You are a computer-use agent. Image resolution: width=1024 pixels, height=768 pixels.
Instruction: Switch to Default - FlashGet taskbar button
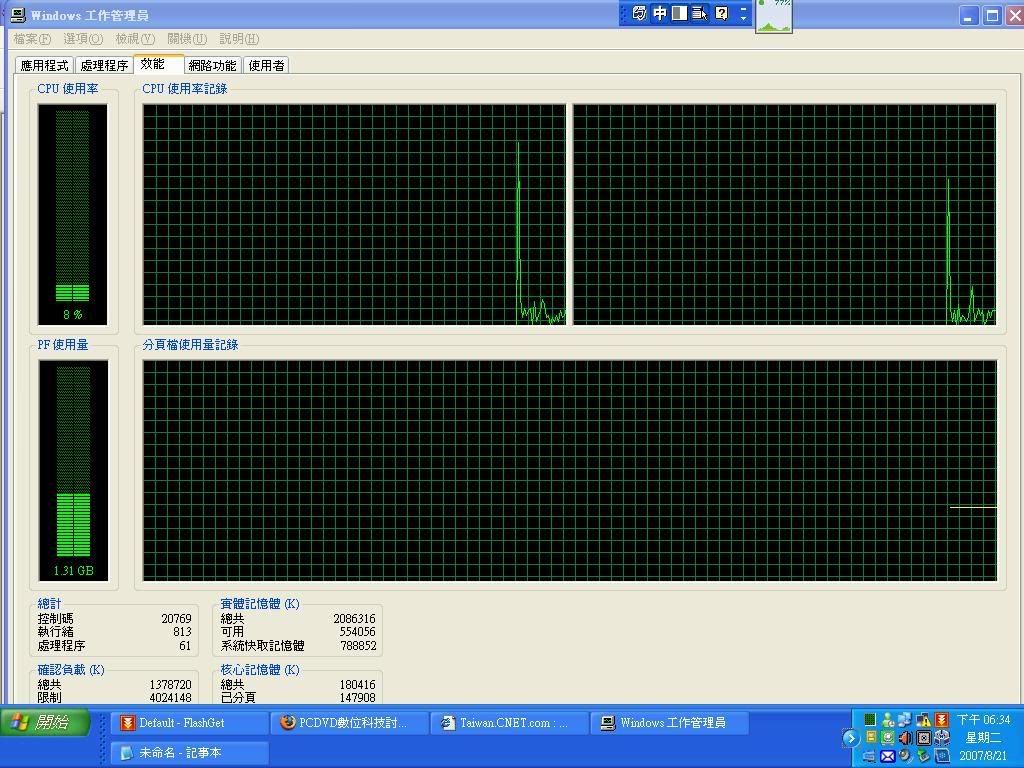[x=190, y=723]
